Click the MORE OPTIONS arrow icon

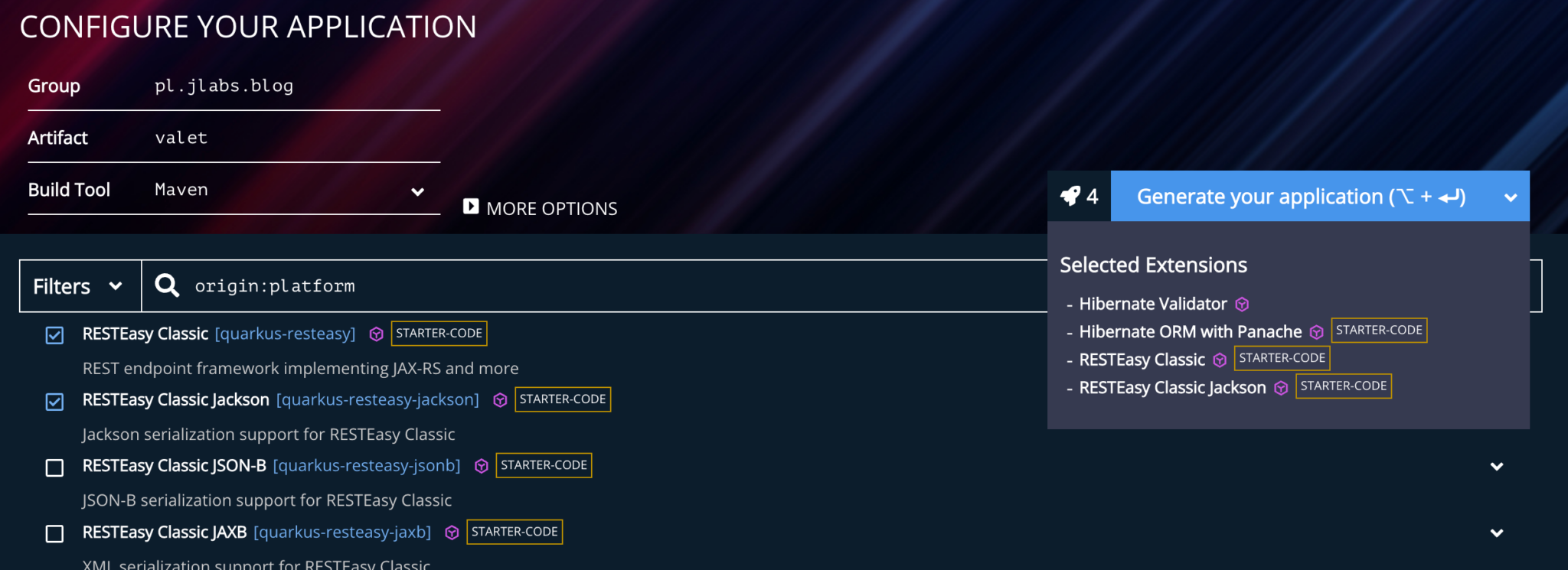tap(471, 207)
